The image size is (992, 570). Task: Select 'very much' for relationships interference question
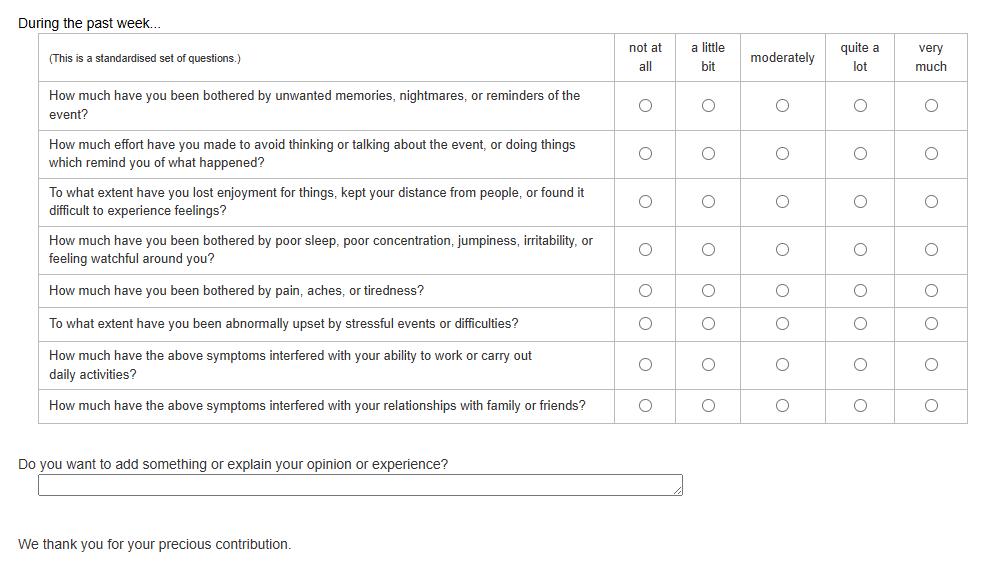click(x=931, y=405)
